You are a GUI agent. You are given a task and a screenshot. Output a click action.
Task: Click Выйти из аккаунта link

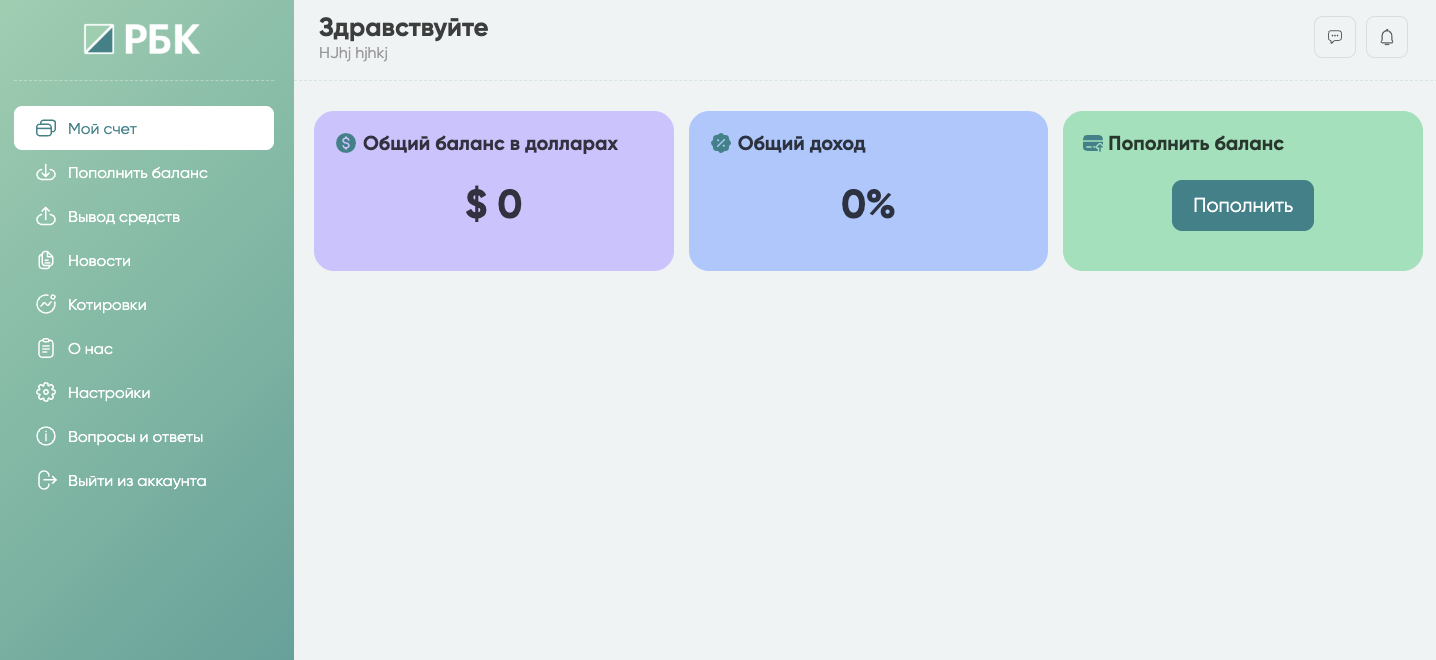(137, 481)
